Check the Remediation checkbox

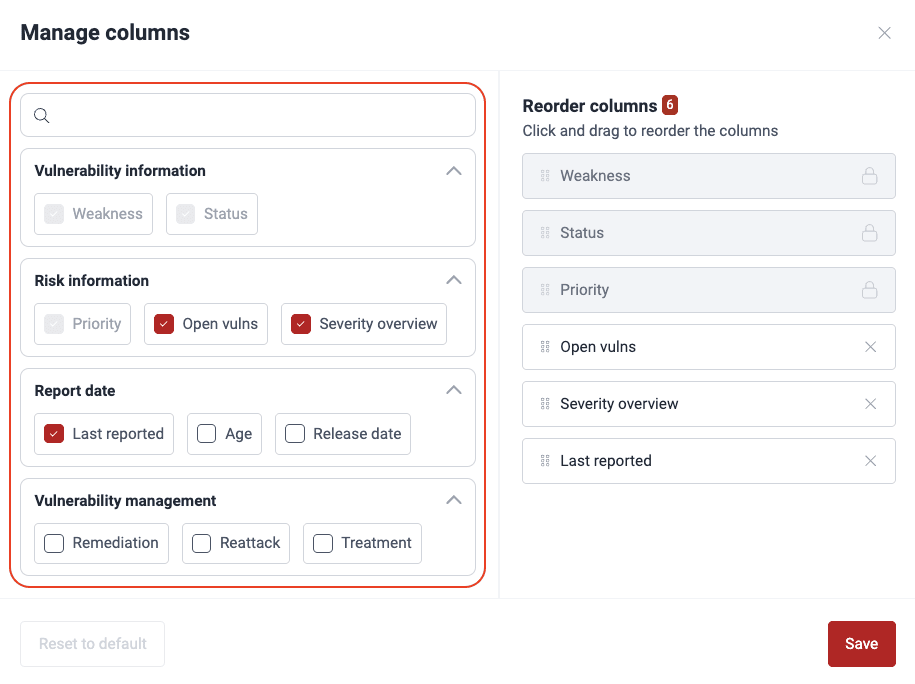click(x=53, y=543)
